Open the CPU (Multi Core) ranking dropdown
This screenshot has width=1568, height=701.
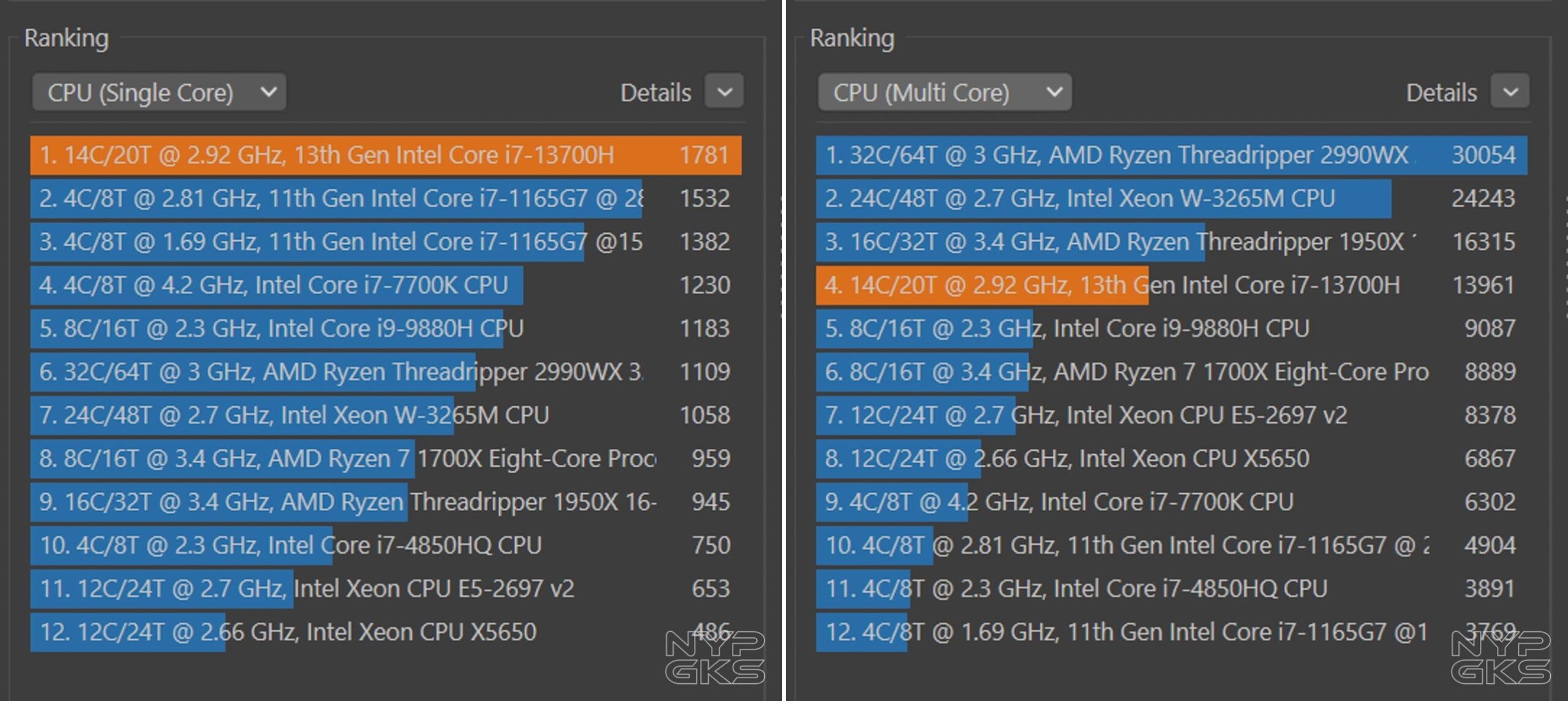click(944, 93)
